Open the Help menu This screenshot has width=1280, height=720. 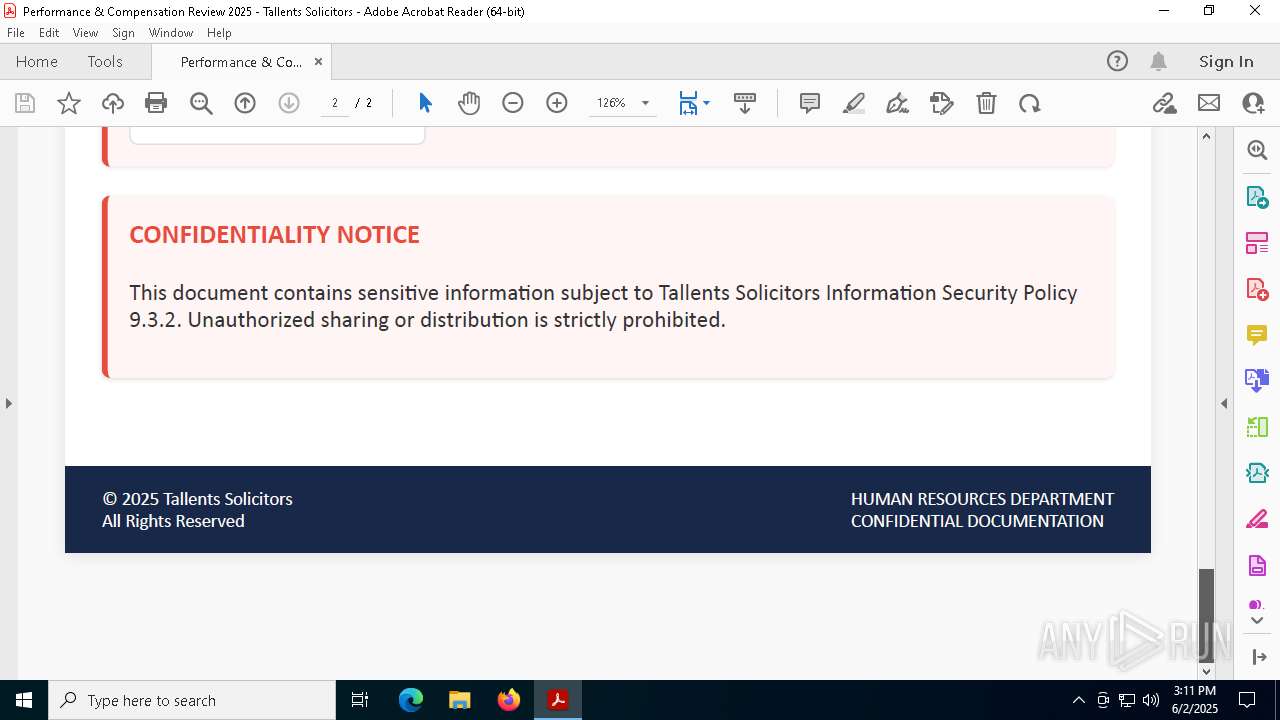point(219,32)
